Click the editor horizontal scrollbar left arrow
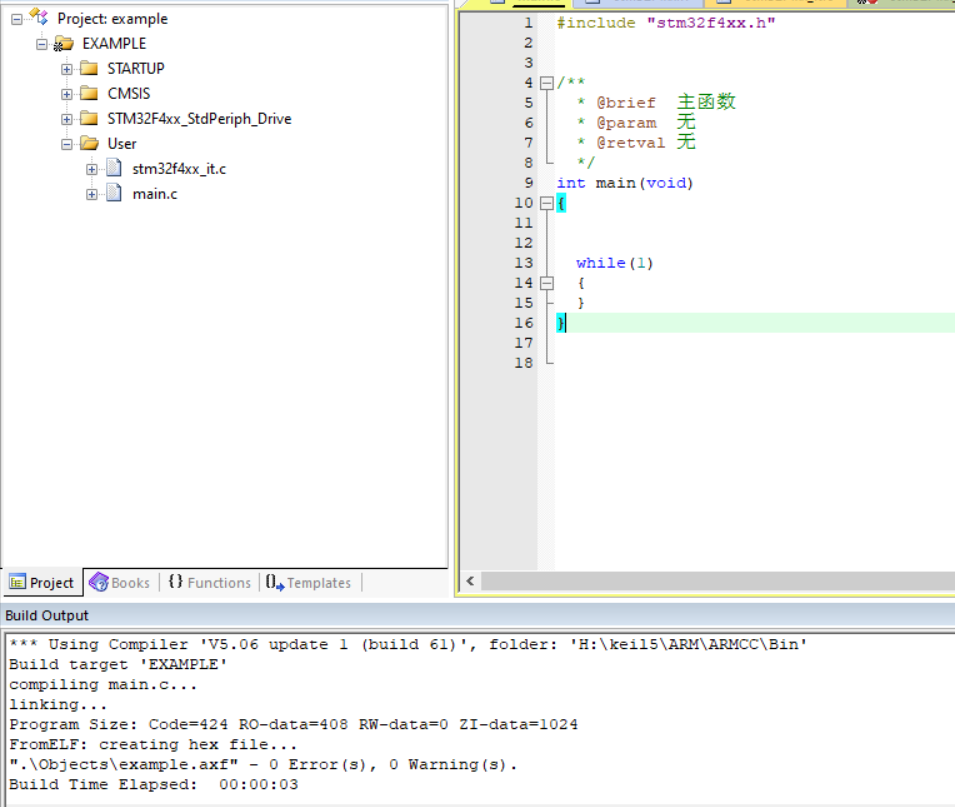This screenshot has width=955, height=807. tap(470, 580)
